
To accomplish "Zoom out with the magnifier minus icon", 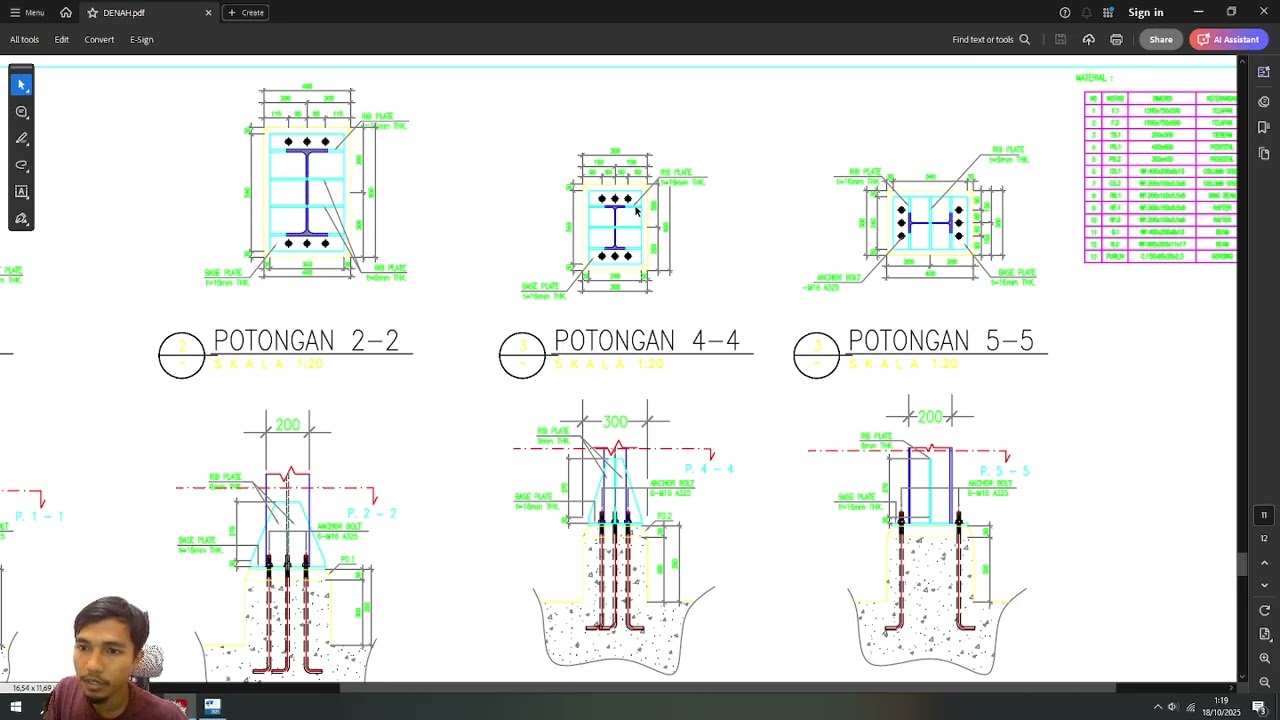I will click(1264, 682).
